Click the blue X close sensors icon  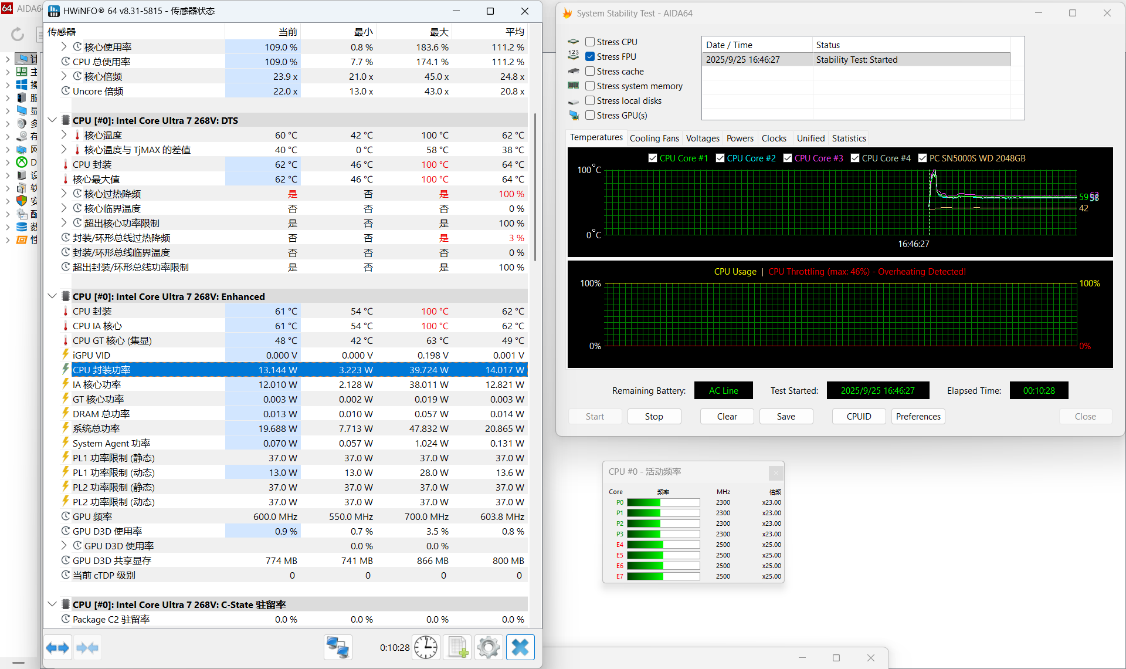tap(520, 647)
